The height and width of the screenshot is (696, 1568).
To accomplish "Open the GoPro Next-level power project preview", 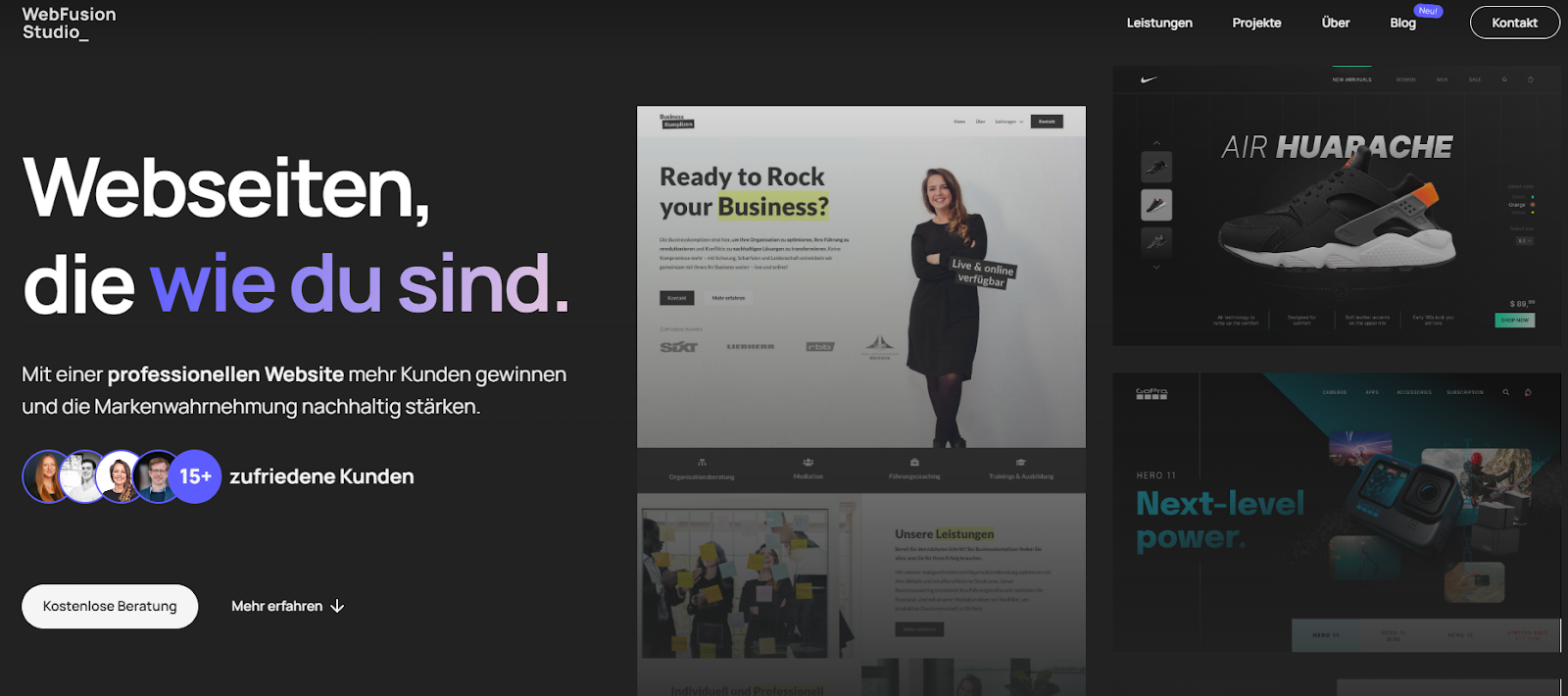I will (1337, 512).
